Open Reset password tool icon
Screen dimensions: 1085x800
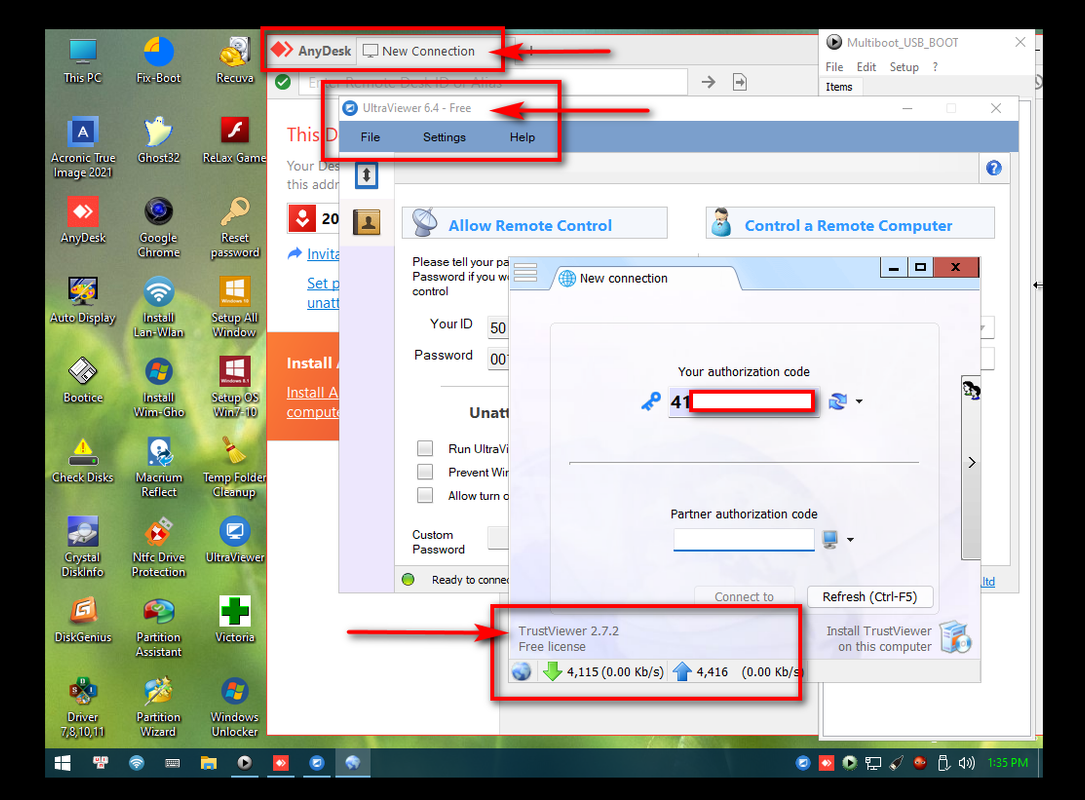(235, 227)
